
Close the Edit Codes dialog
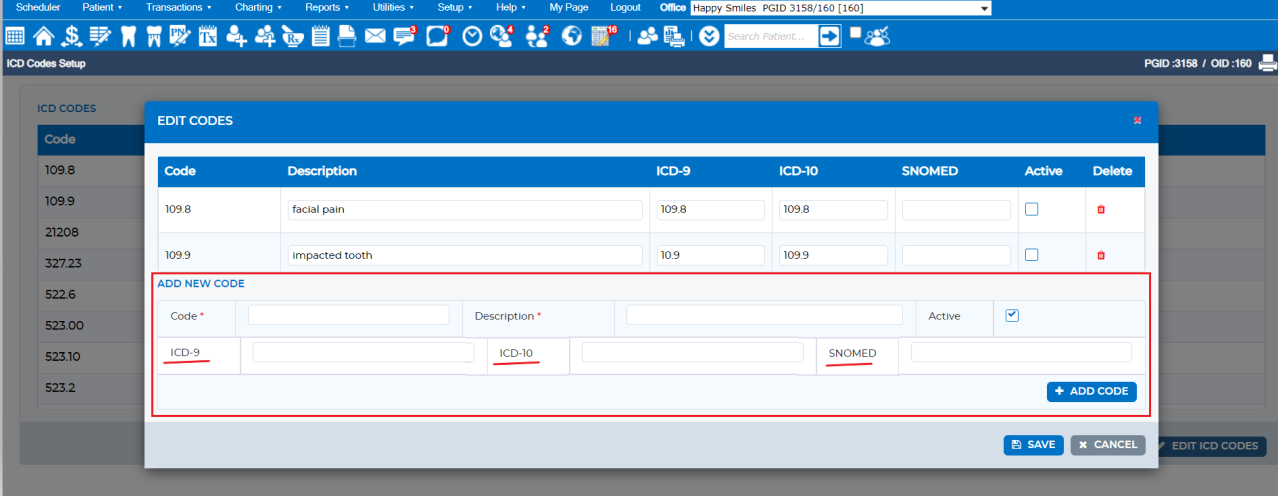click(1137, 121)
